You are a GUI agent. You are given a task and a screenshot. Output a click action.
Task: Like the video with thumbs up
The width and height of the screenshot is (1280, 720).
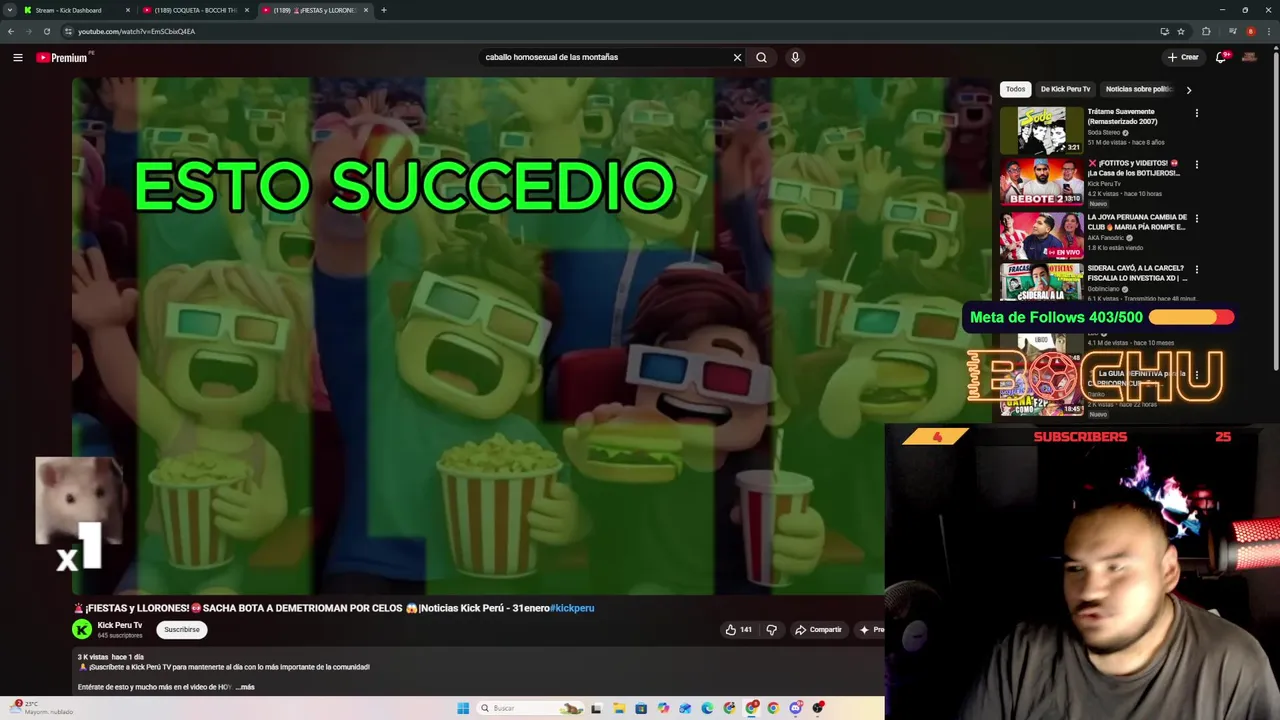[738, 629]
